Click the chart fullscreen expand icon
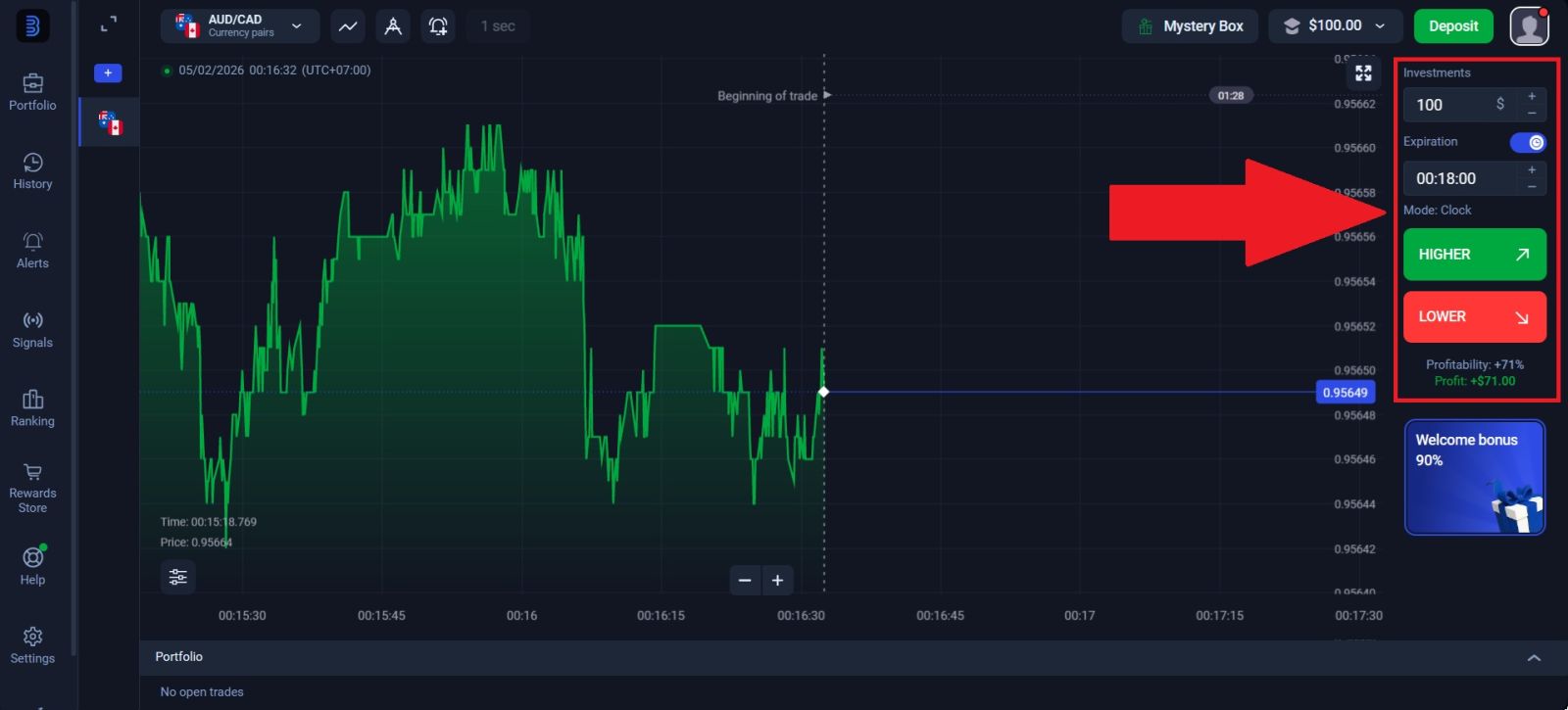 click(1363, 73)
